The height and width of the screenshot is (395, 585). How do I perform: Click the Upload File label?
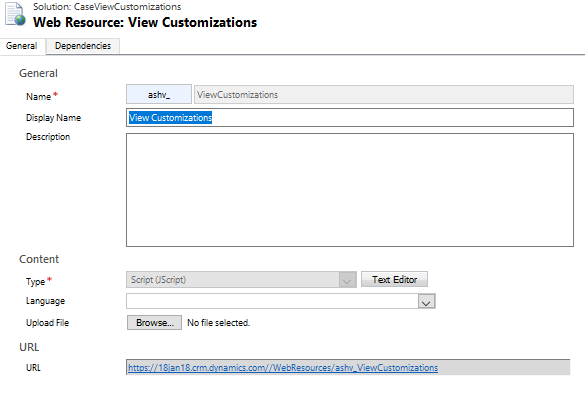tap(47, 323)
